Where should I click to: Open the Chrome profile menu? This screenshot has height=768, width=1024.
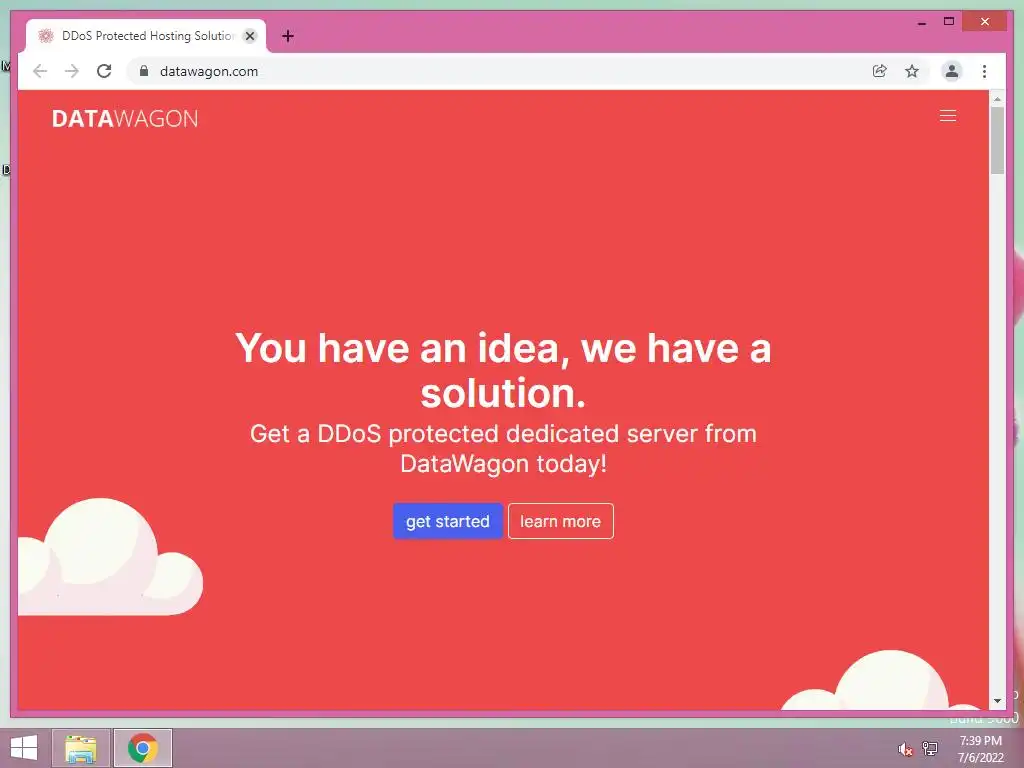click(x=952, y=71)
